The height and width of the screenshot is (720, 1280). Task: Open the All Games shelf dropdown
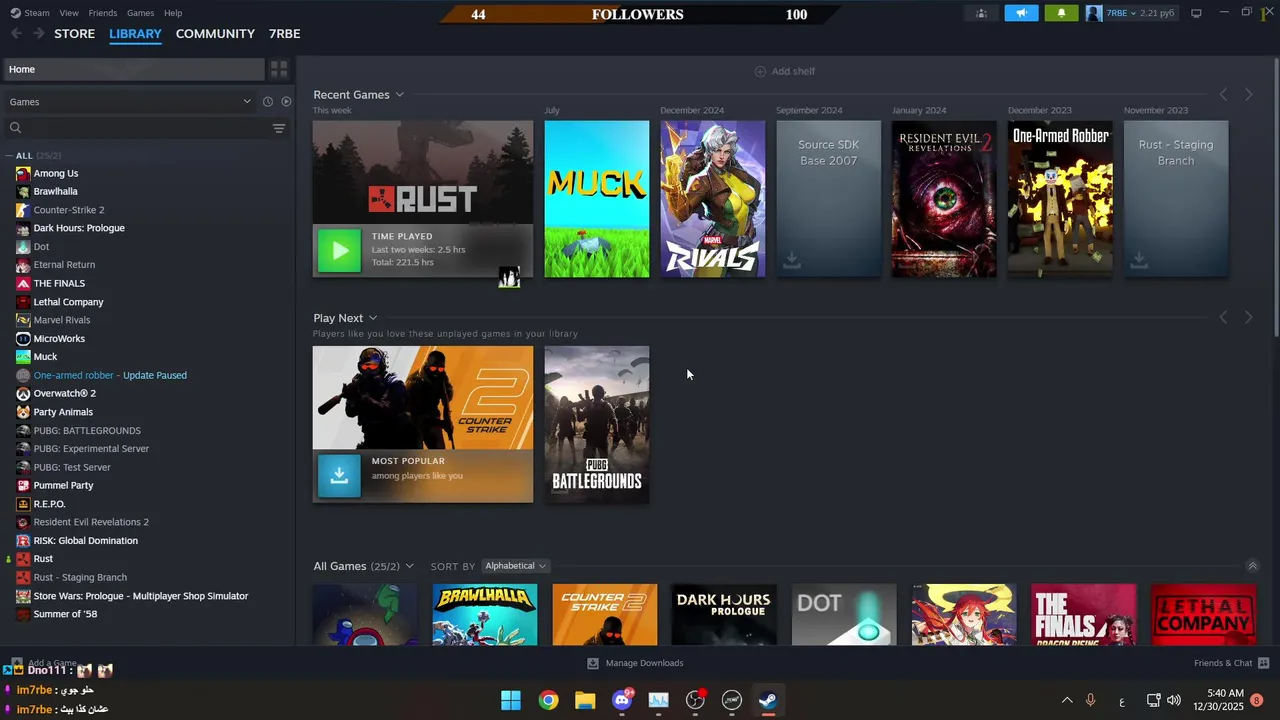[x=409, y=566]
